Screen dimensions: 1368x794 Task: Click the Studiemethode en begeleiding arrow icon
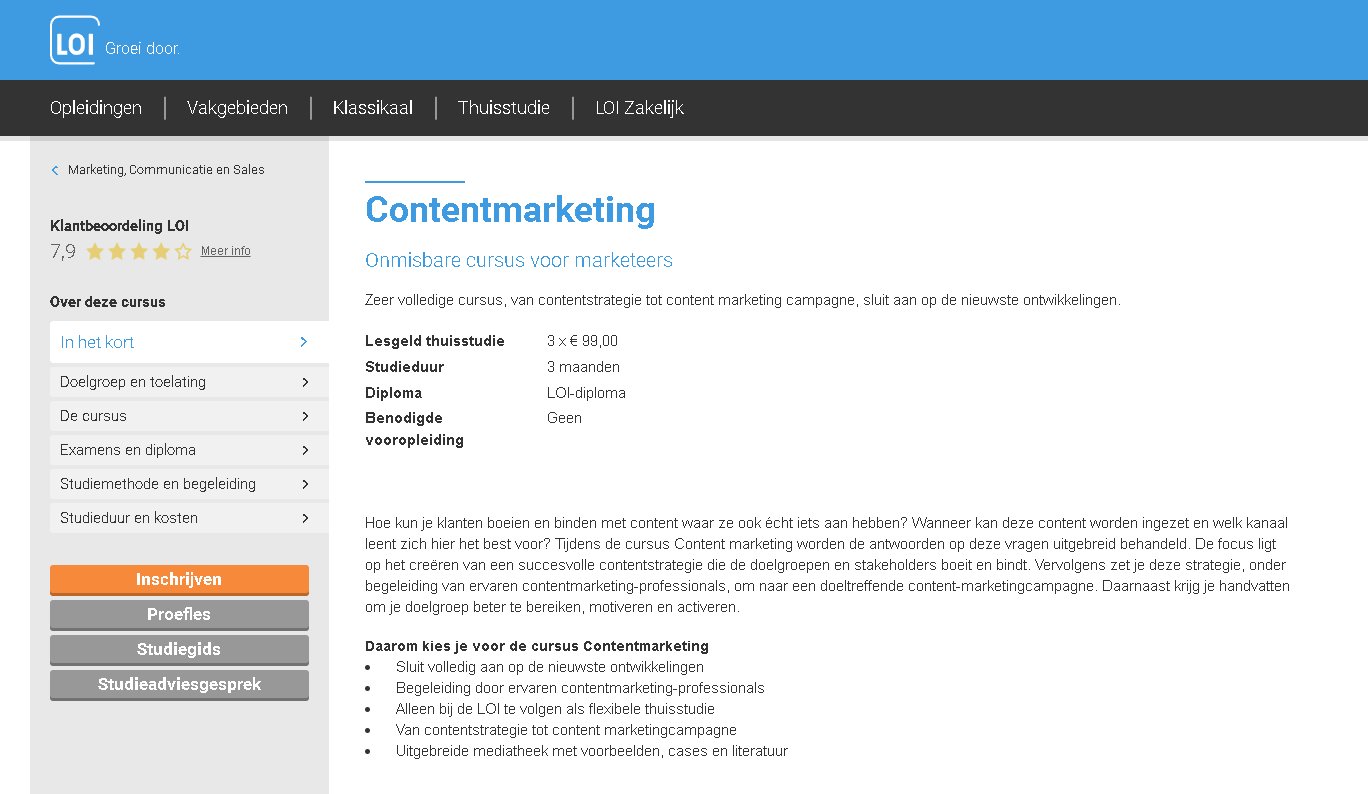coord(305,484)
